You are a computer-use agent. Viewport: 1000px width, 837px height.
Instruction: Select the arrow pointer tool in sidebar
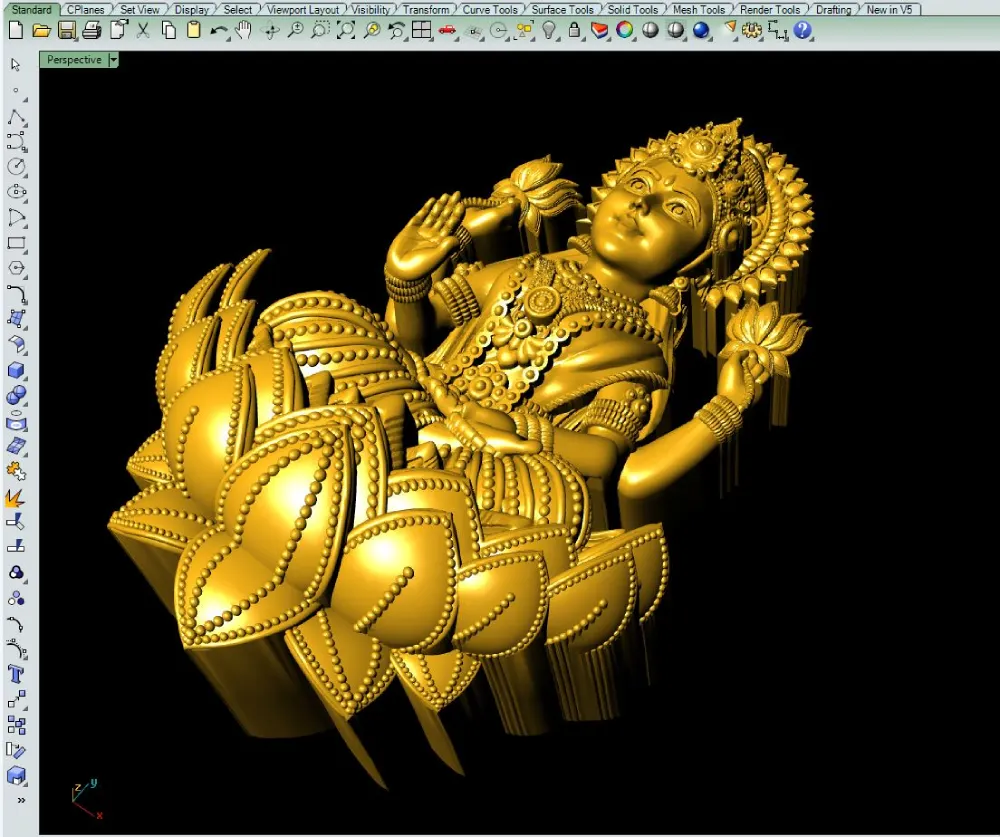[16, 65]
